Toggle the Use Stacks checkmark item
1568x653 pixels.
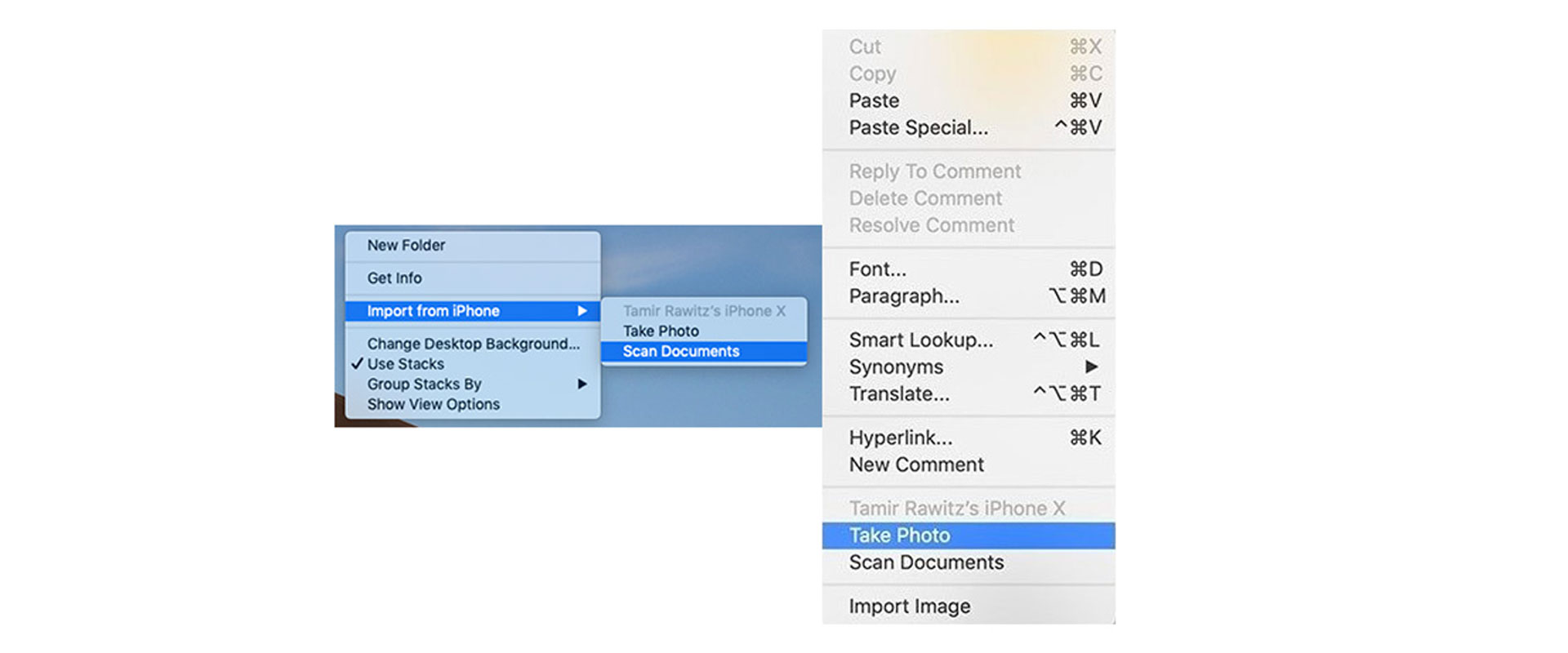[x=473, y=364]
